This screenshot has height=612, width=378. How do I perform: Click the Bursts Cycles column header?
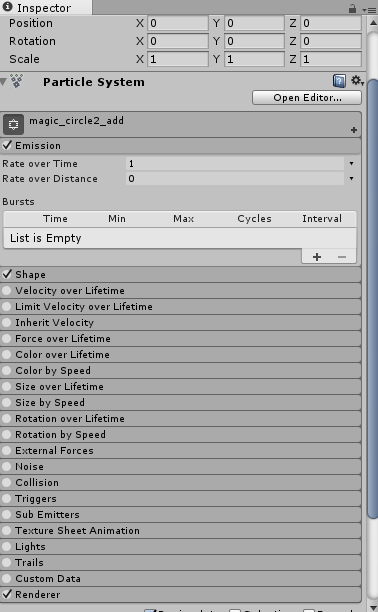[254, 219]
